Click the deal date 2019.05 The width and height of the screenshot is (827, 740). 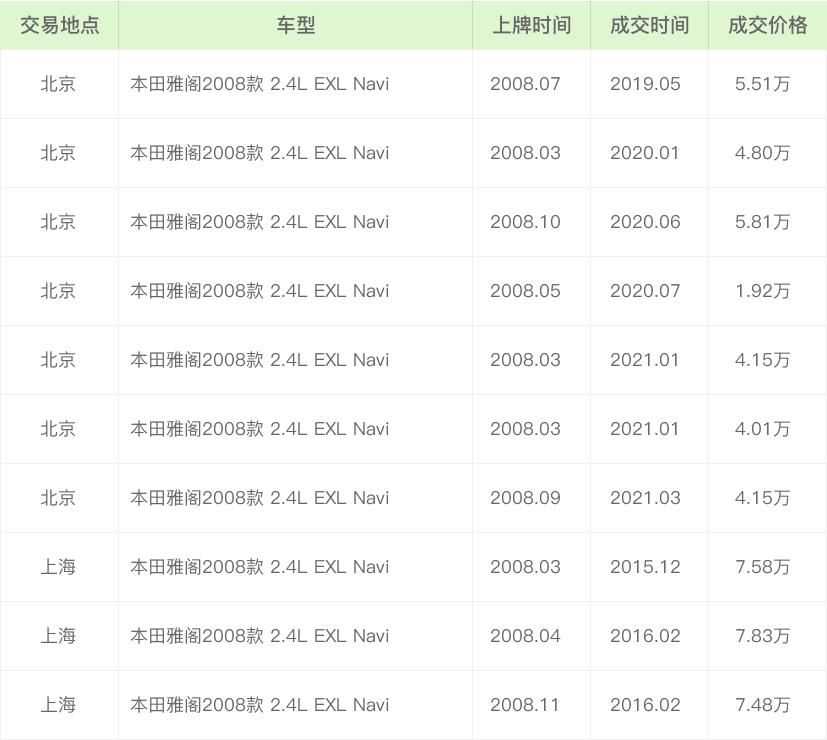[x=645, y=84]
